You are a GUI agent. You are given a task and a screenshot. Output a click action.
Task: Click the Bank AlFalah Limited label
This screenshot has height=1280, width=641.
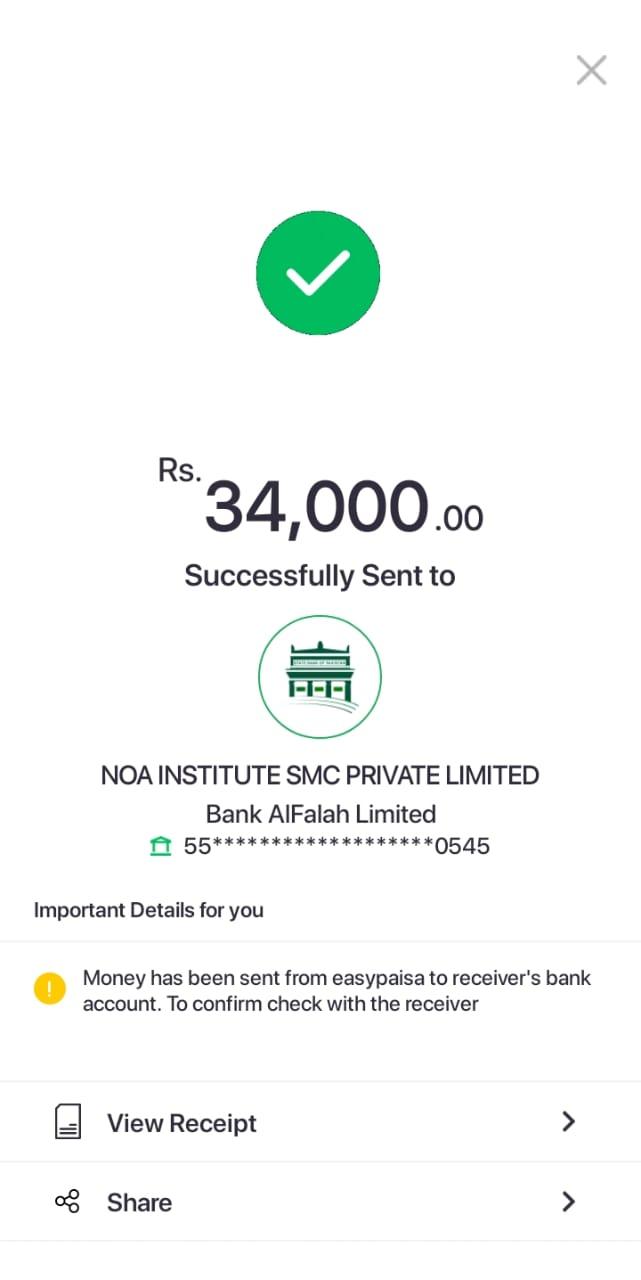coord(320,813)
